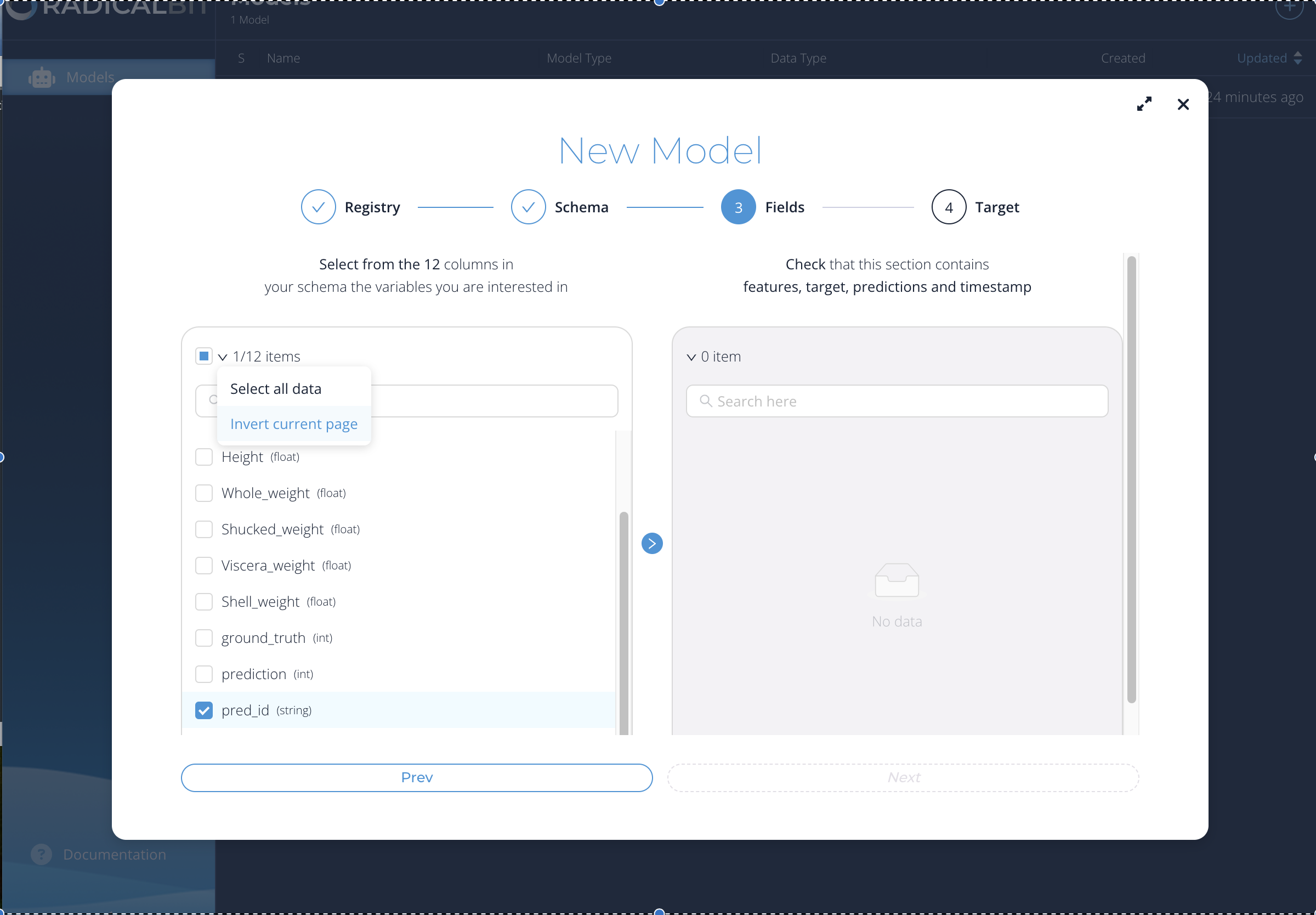1316x915 pixels.
Task: Click the empty inbox No data icon
Action: (896, 580)
